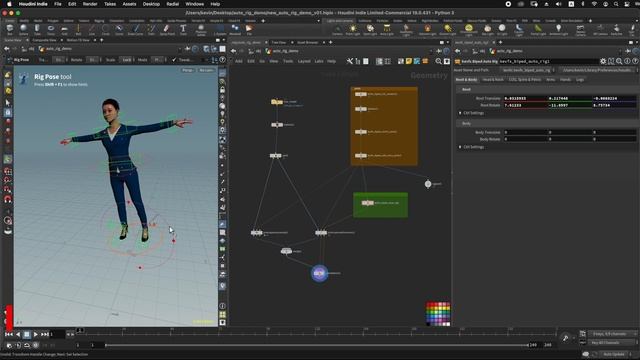Select the Grid shelf tool

64,29
